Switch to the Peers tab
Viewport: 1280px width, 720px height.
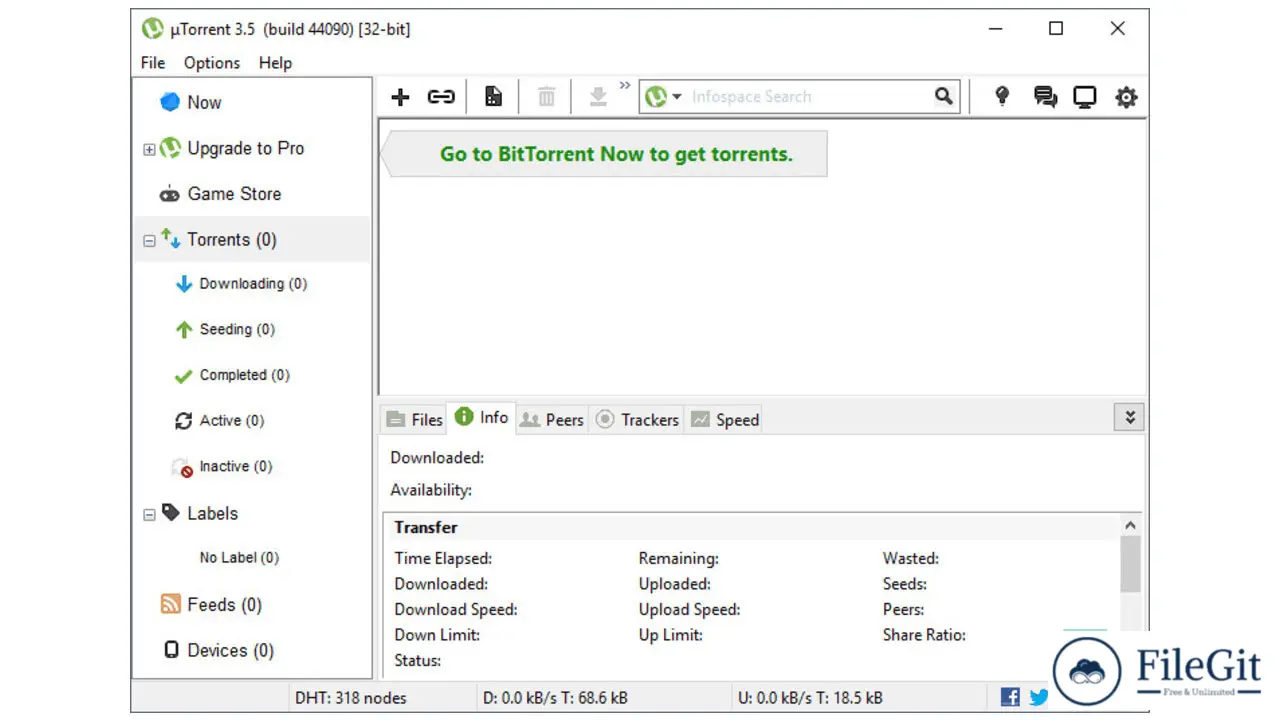[x=552, y=420]
